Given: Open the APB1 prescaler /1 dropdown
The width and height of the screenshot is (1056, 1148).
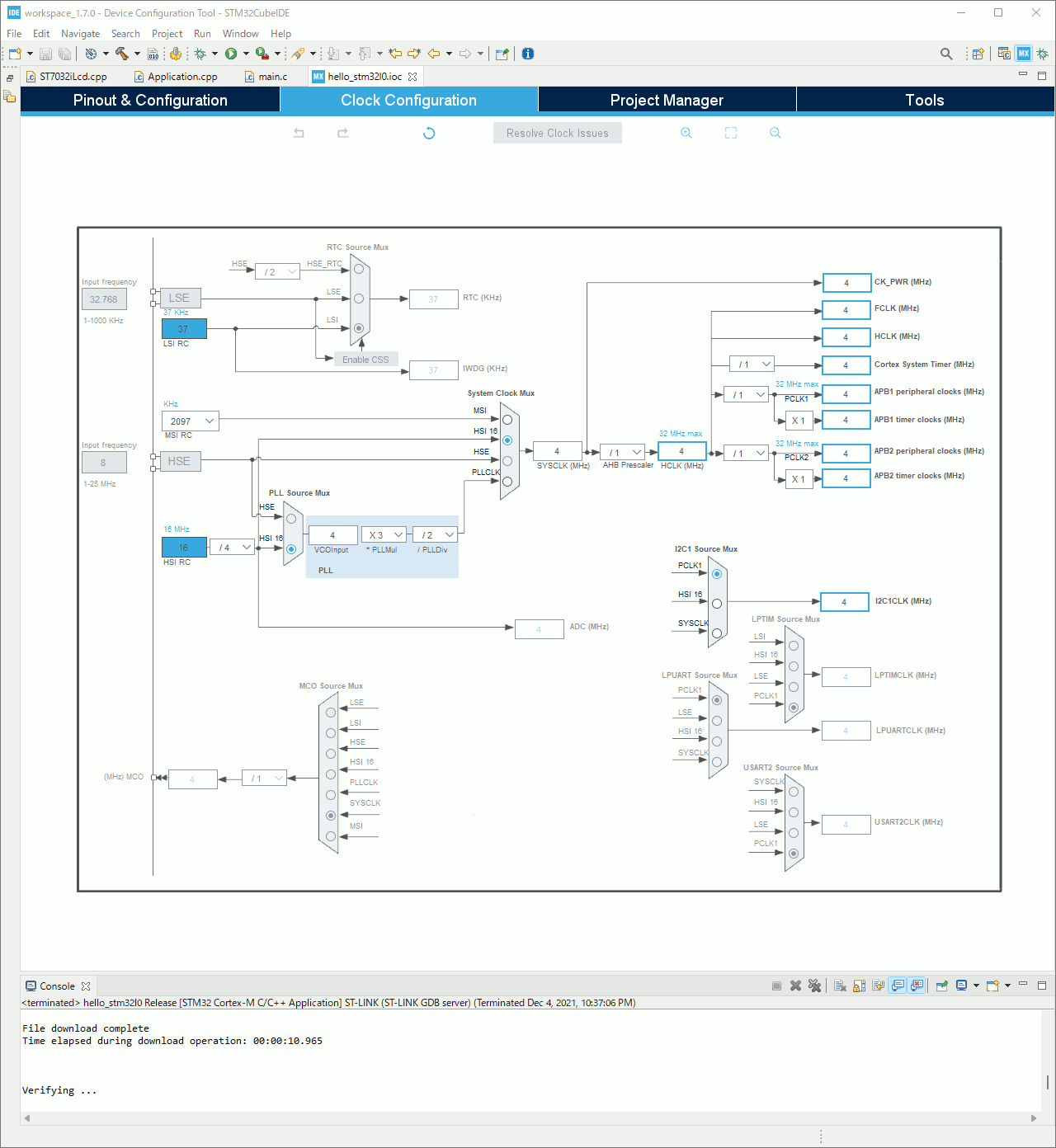Looking at the screenshot, I should [x=747, y=395].
